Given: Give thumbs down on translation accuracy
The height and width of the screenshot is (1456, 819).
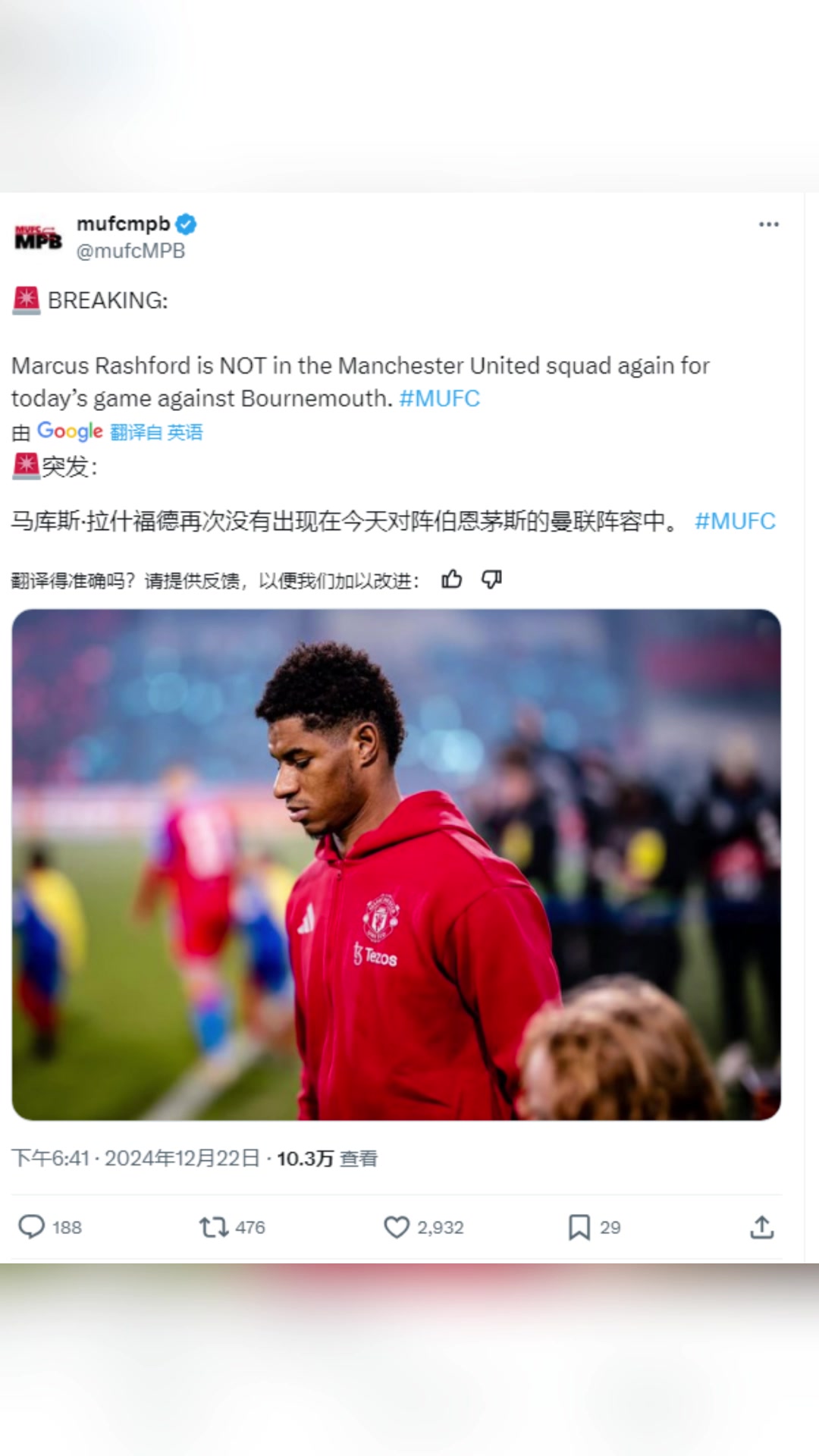Looking at the screenshot, I should point(492,580).
